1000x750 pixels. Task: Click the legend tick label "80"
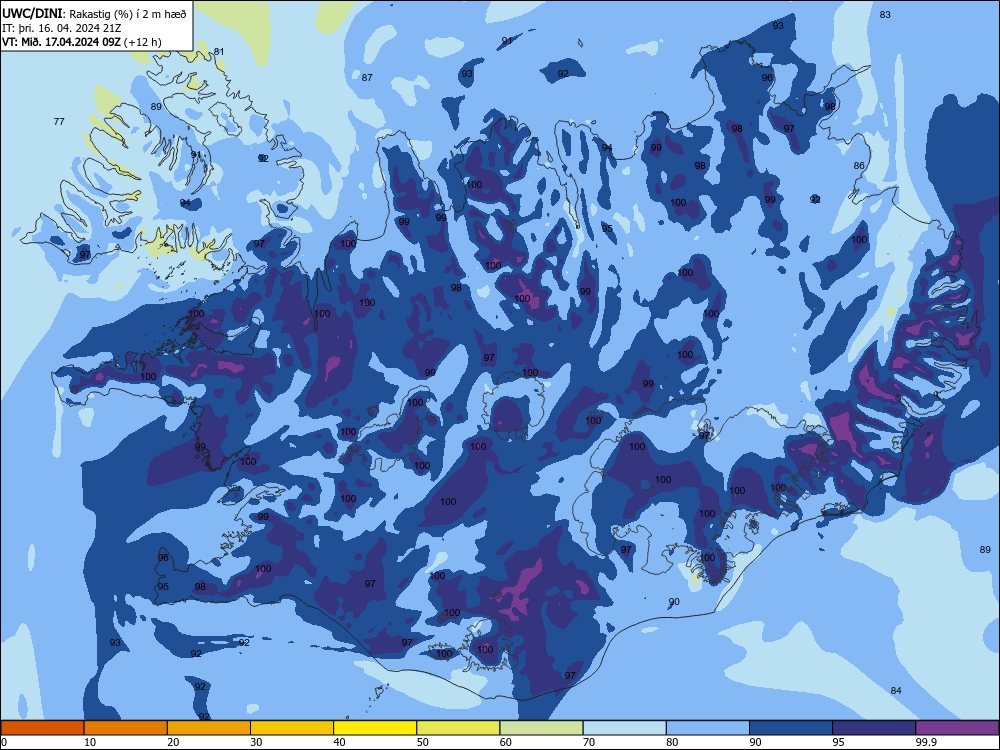point(672,742)
